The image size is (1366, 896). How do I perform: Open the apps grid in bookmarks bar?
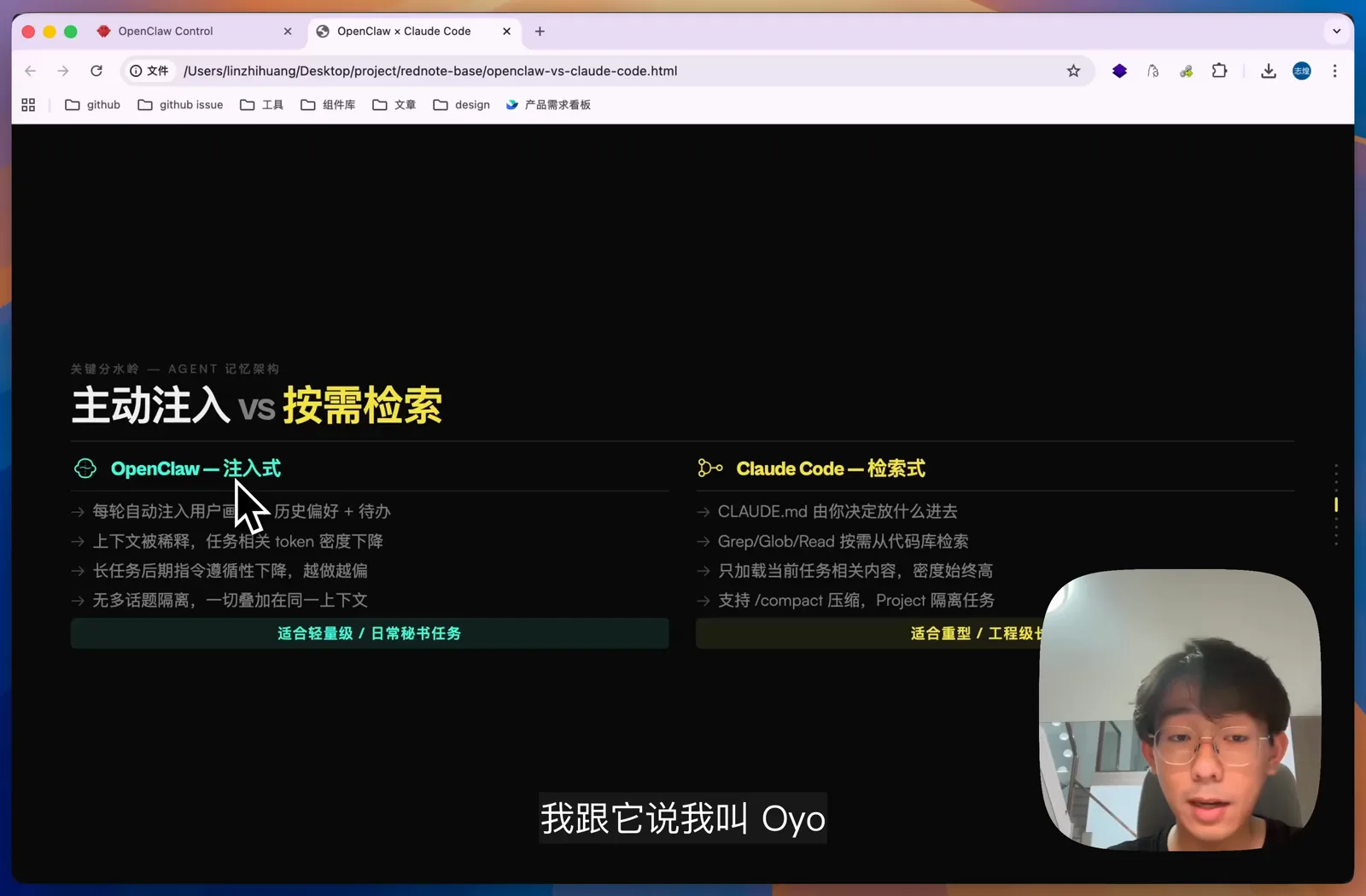pyautogui.click(x=28, y=105)
